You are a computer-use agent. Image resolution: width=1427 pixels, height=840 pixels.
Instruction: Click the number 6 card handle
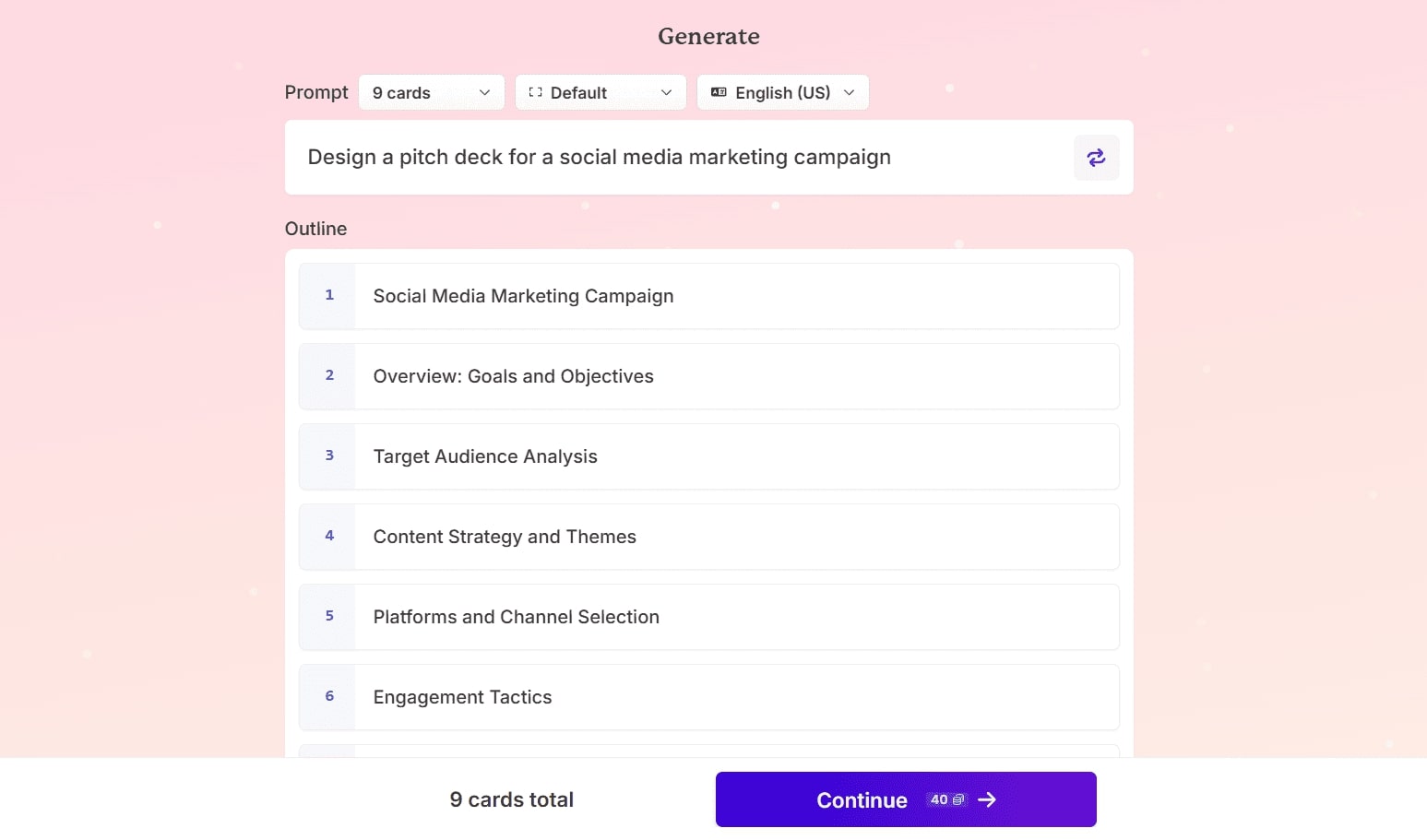328,697
